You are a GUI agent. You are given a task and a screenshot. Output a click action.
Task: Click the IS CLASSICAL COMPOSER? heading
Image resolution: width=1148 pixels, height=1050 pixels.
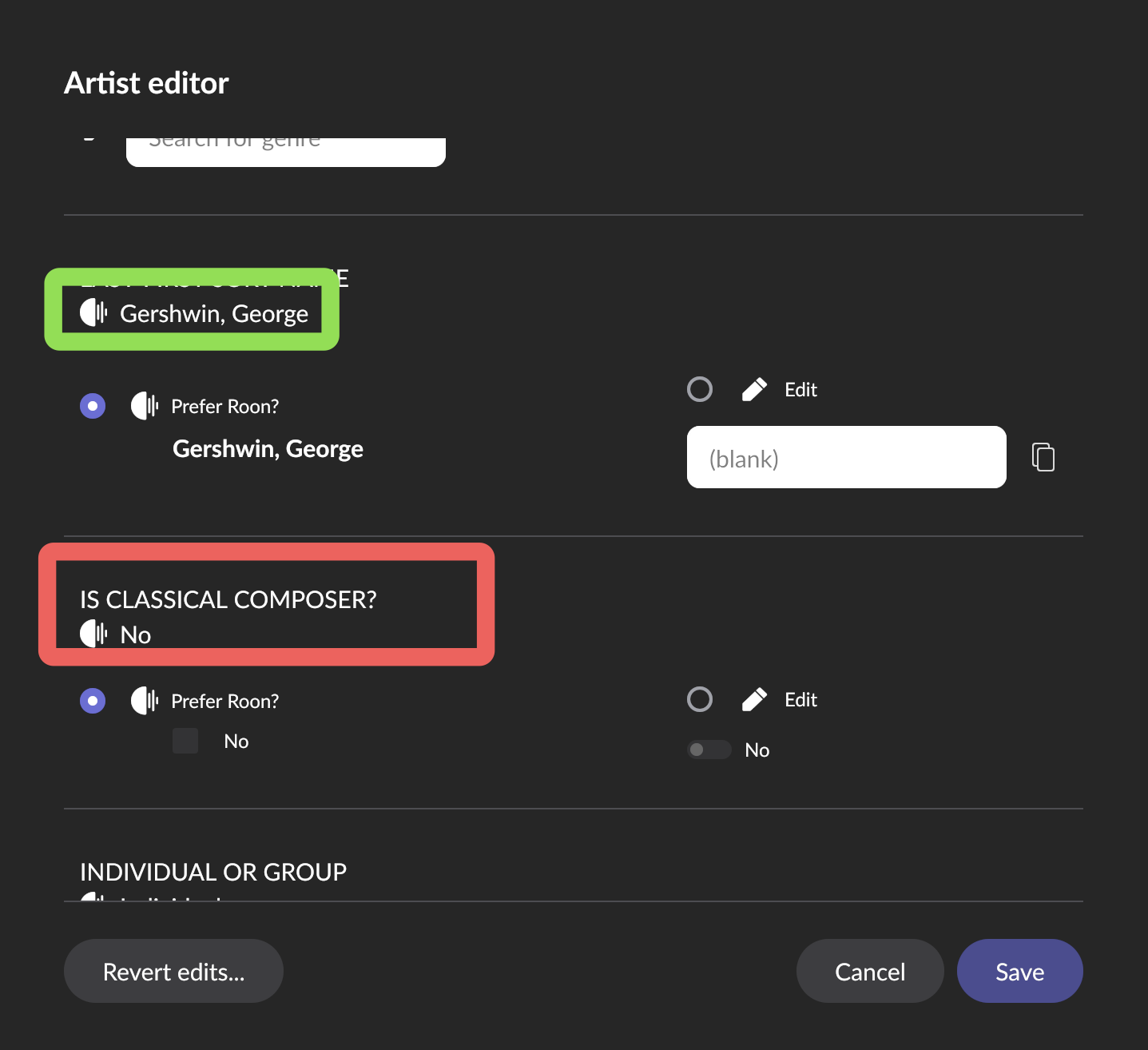point(228,599)
